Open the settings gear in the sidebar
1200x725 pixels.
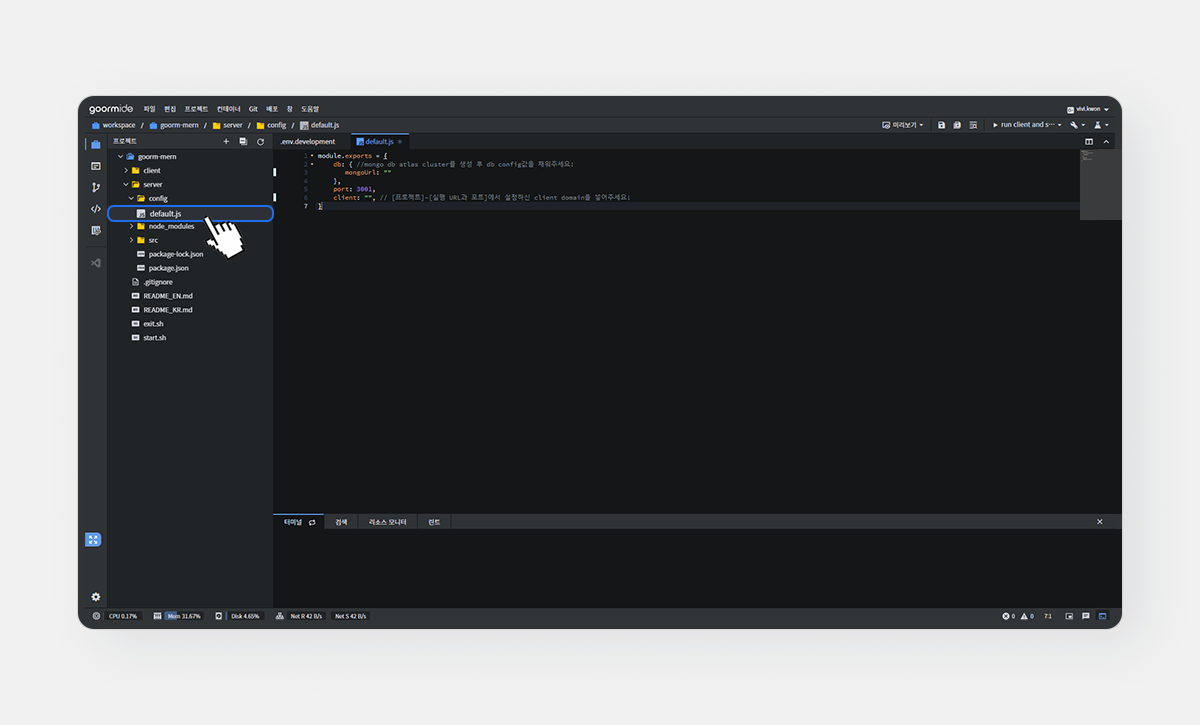click(96, 597)
